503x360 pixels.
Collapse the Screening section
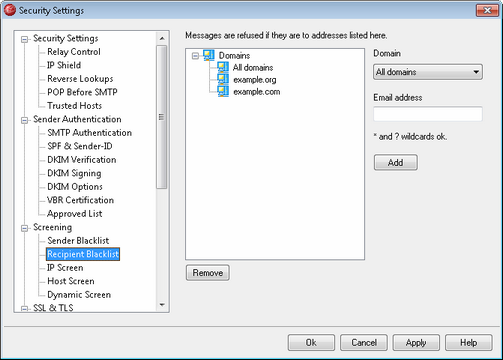click(x=24, y=228)
